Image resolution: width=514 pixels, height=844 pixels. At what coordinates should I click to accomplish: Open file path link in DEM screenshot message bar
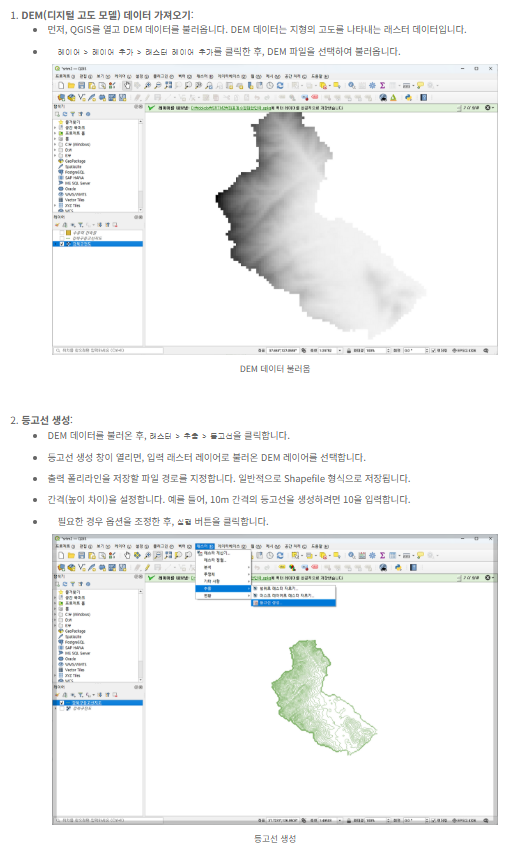231,108
